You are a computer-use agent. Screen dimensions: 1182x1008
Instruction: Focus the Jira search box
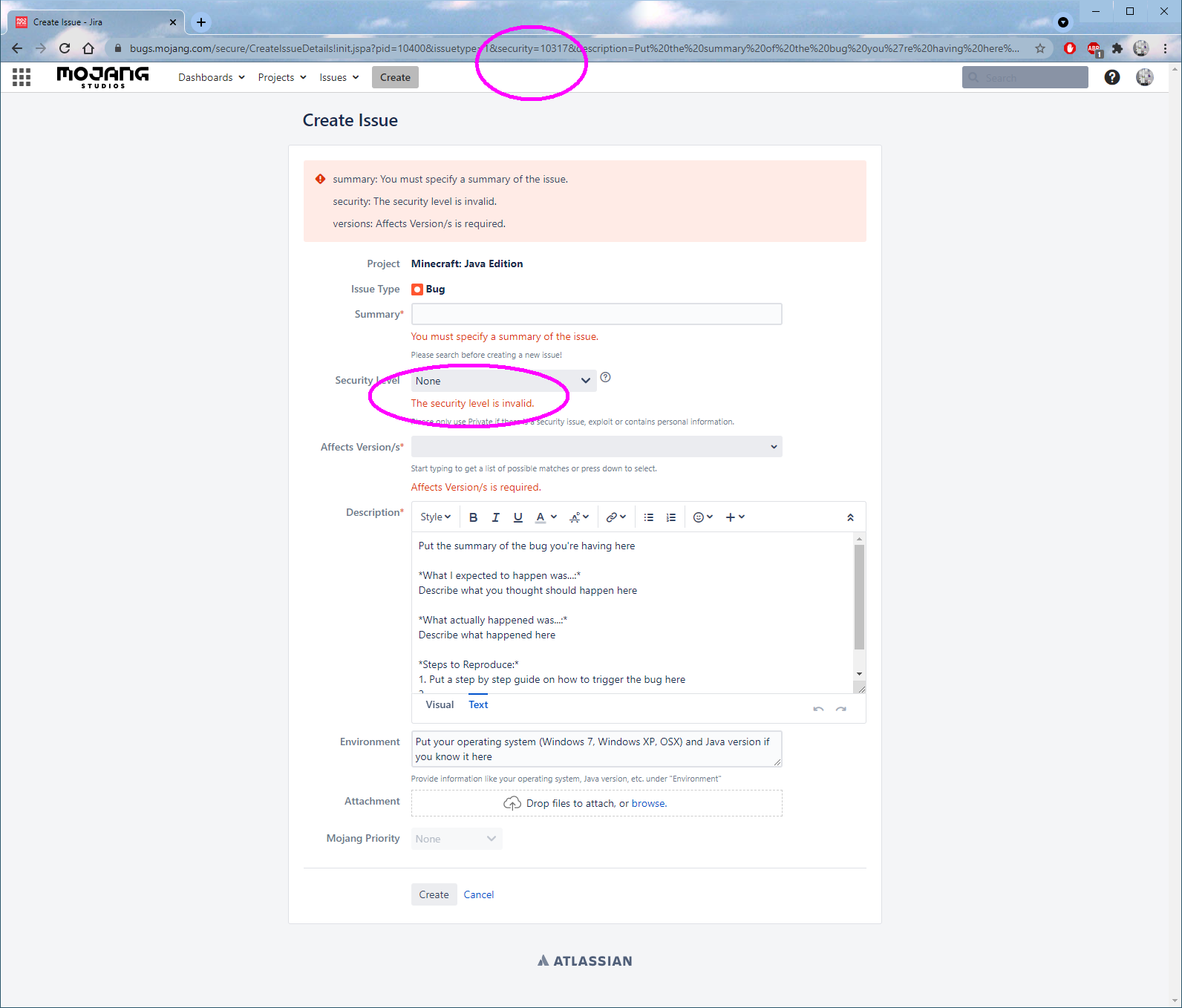1025,77
